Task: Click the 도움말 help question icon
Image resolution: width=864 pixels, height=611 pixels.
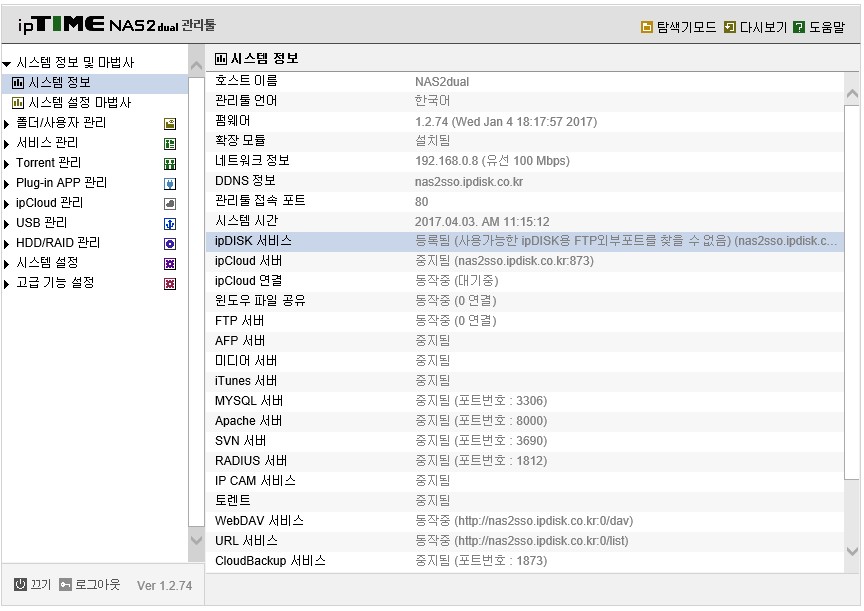Action: pos(799,27)
